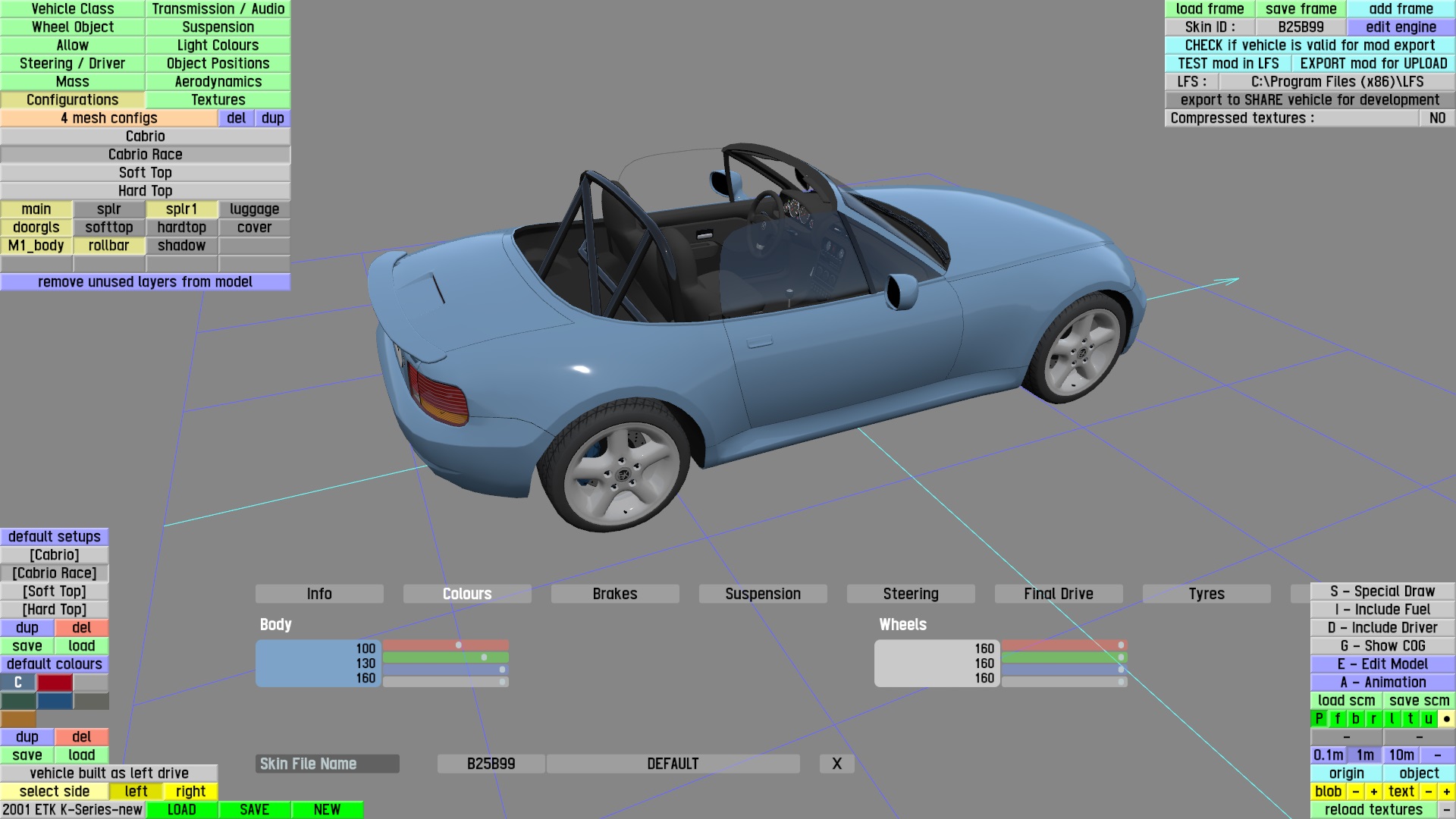Toggle D - Include Driver option
This screenshot has width=1456, height=819.
pyautogui.click(x=1382, y=627)
